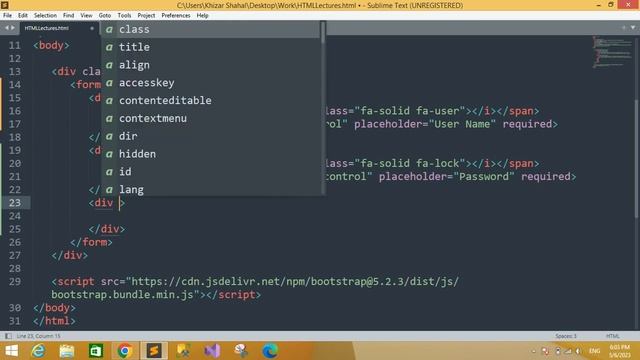Open the Tools menu
The width and height of the screenshot is (640, 360).
click(124, 16)
